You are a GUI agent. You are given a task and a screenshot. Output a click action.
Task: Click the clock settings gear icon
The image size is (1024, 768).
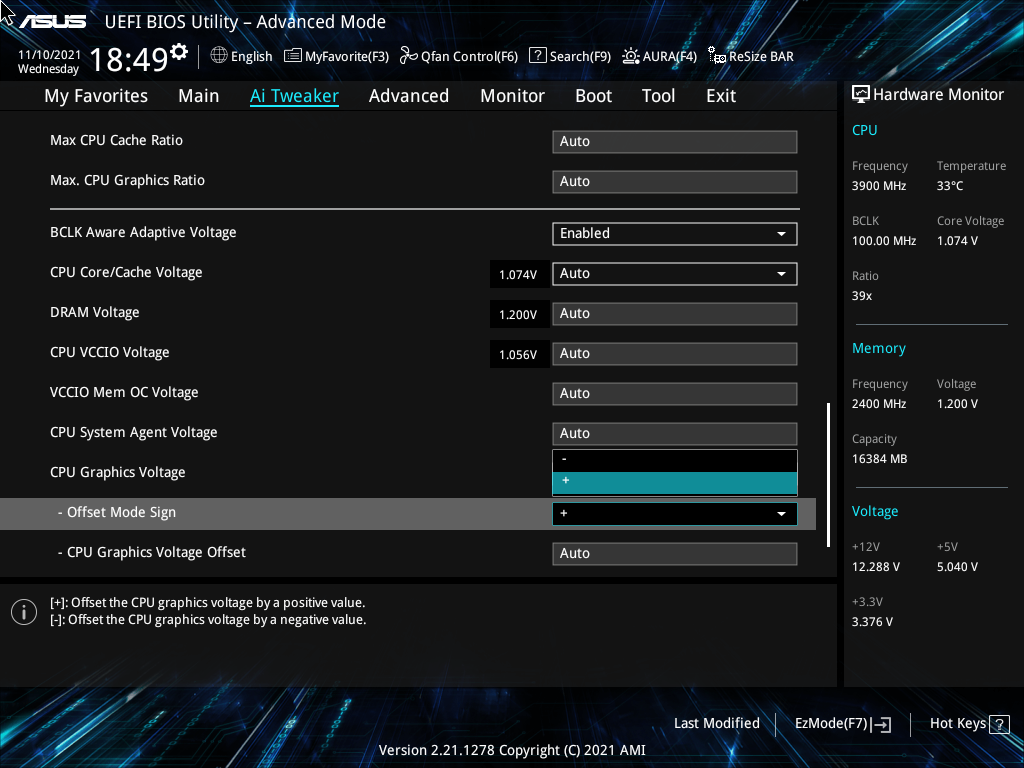[x=179, y=51]
